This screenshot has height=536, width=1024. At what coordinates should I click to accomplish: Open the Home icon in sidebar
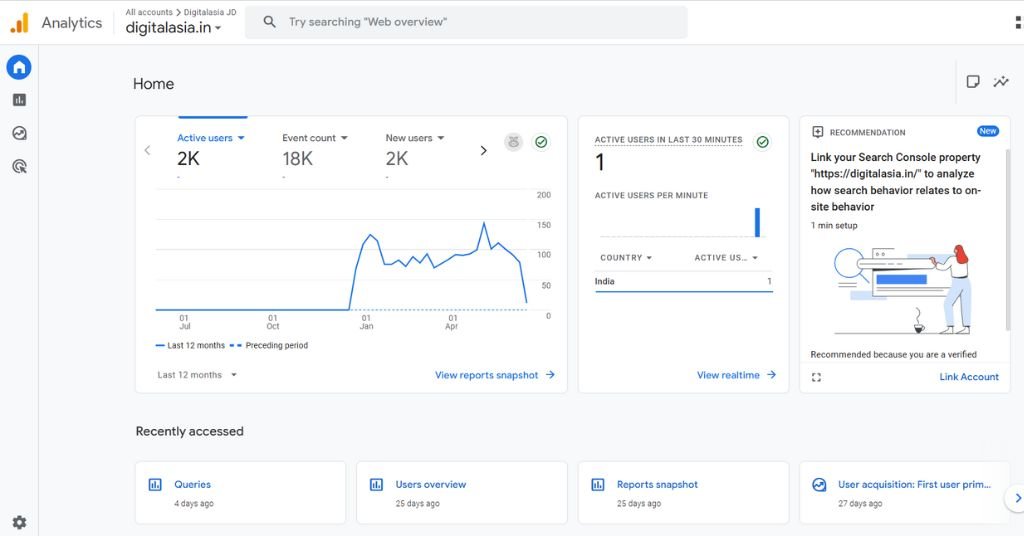tap(19, 67)
